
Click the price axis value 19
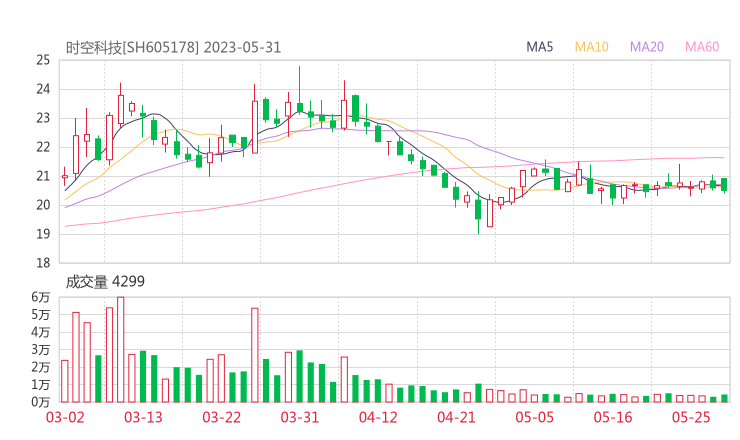pos(43,234)
